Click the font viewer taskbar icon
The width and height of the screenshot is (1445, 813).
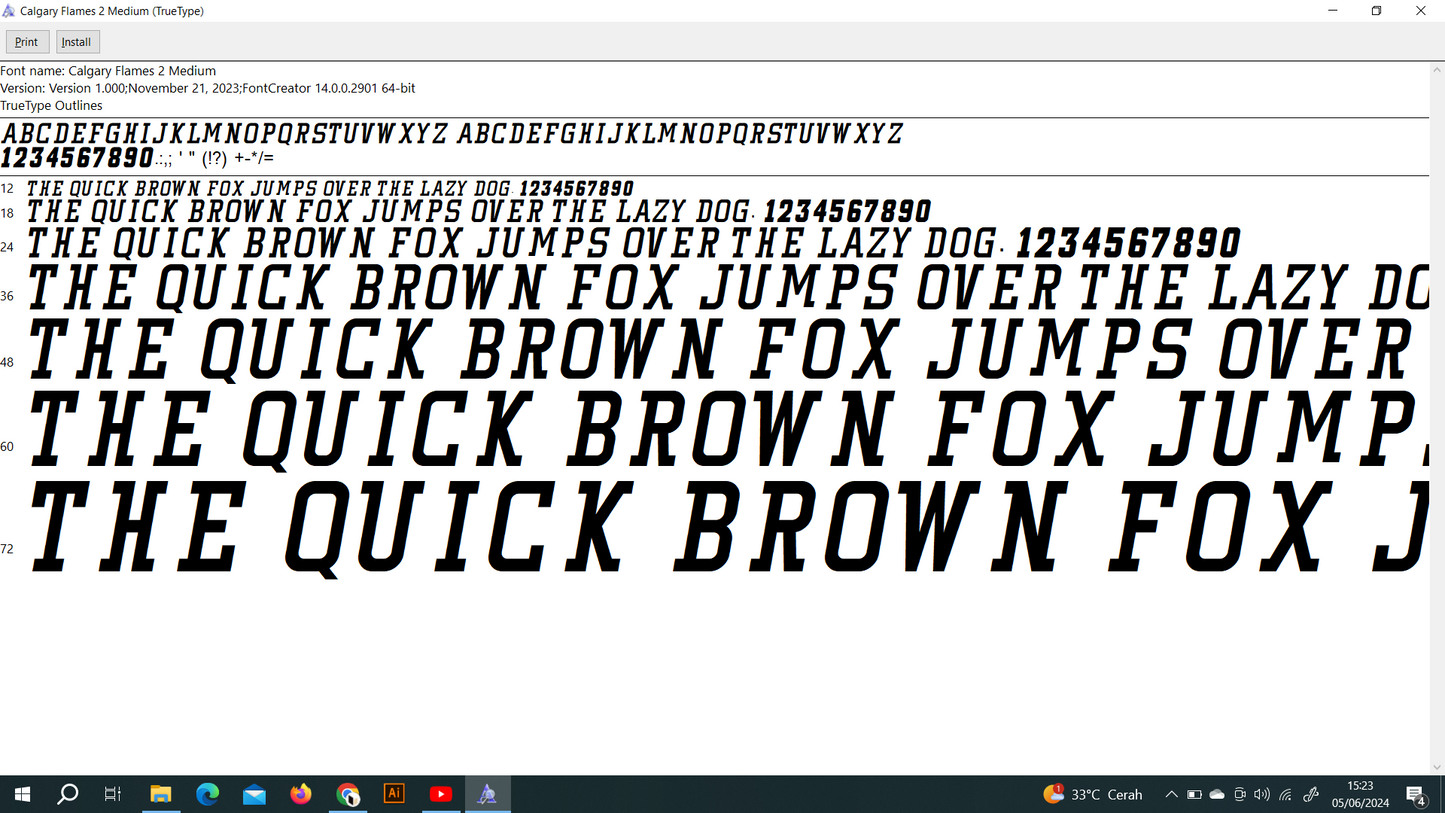pyautogui.click(x=487, y=794)
